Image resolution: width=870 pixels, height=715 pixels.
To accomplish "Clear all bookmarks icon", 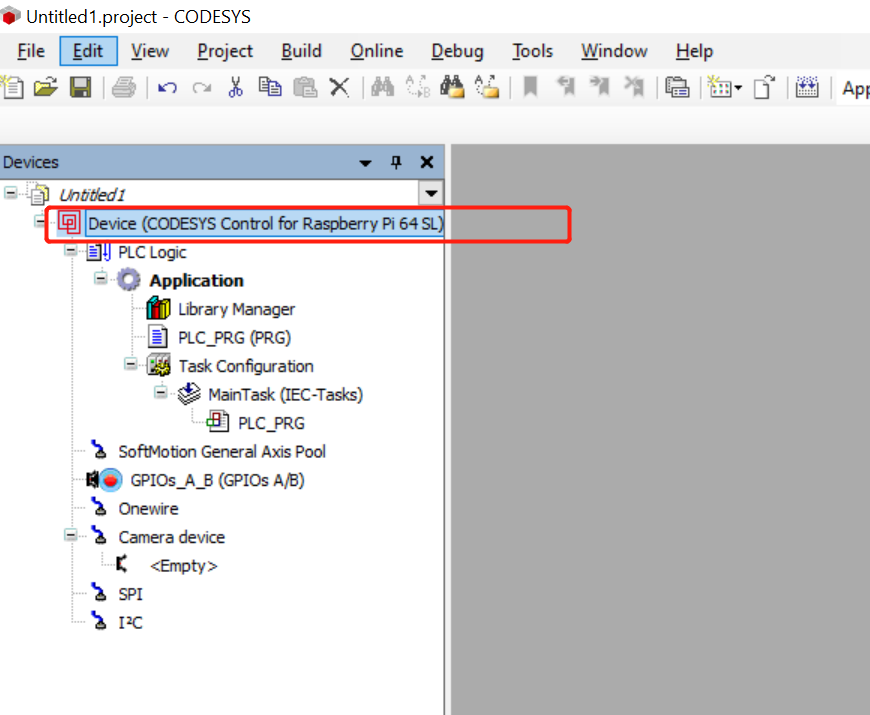I will pos(634,87).
